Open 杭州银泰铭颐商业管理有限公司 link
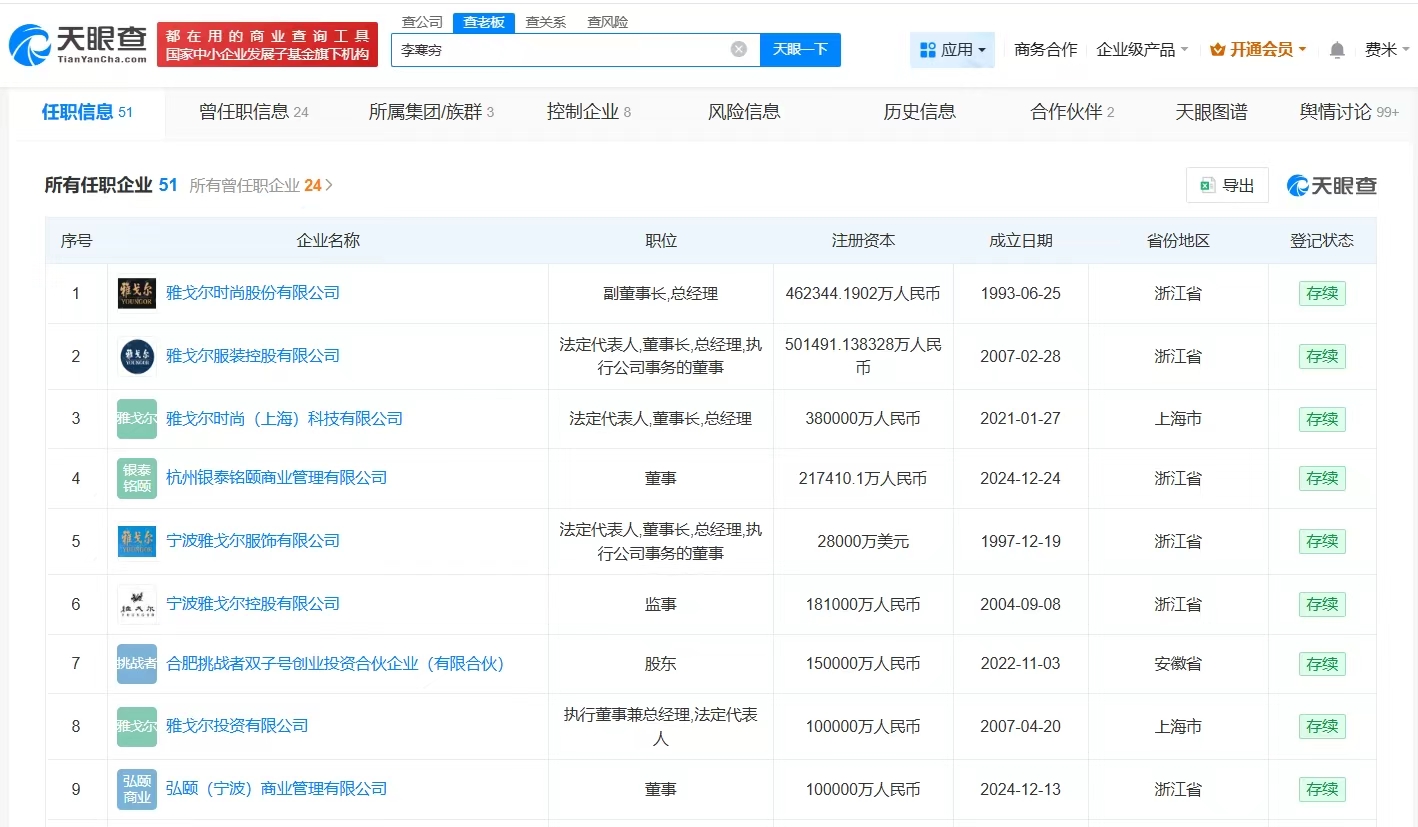This screenshot has width=1418, height=827. pyautogui.click(x=277, y=478)
